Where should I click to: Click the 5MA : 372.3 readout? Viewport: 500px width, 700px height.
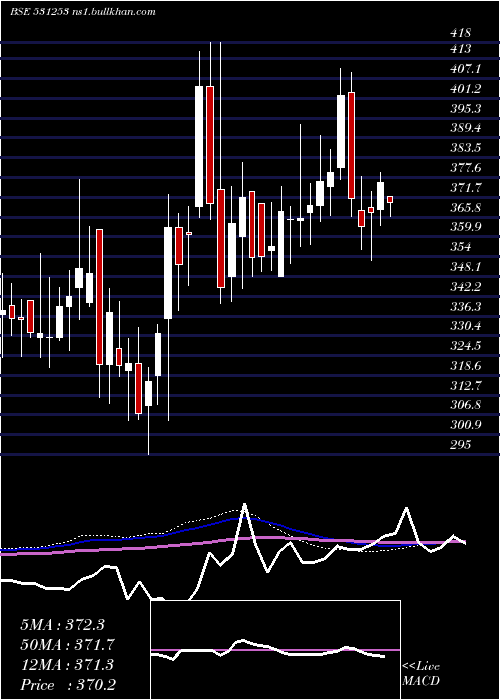coord(62,625)
